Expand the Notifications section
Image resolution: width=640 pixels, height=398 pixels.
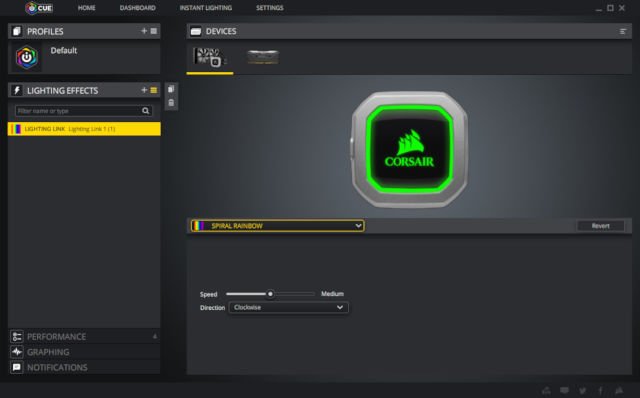[x=84, y=367]
